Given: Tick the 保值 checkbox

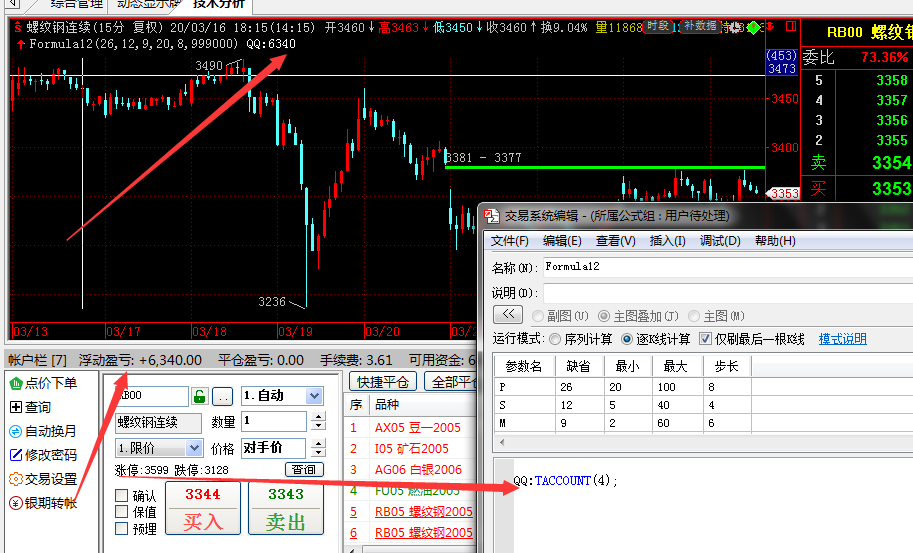Looking at the screenshot, I should 121,512.
